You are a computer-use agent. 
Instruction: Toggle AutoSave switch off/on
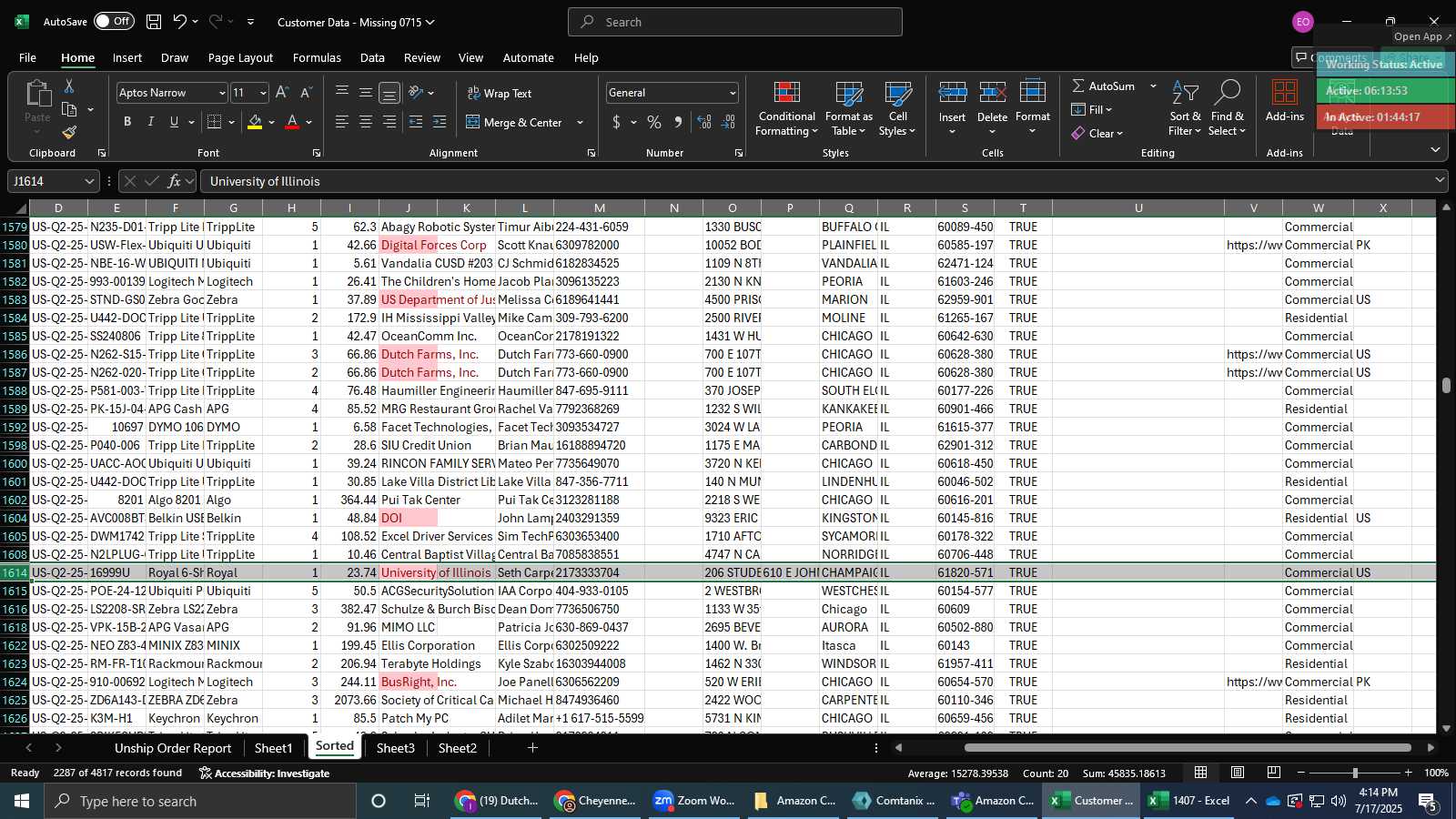tap(114, 21)
